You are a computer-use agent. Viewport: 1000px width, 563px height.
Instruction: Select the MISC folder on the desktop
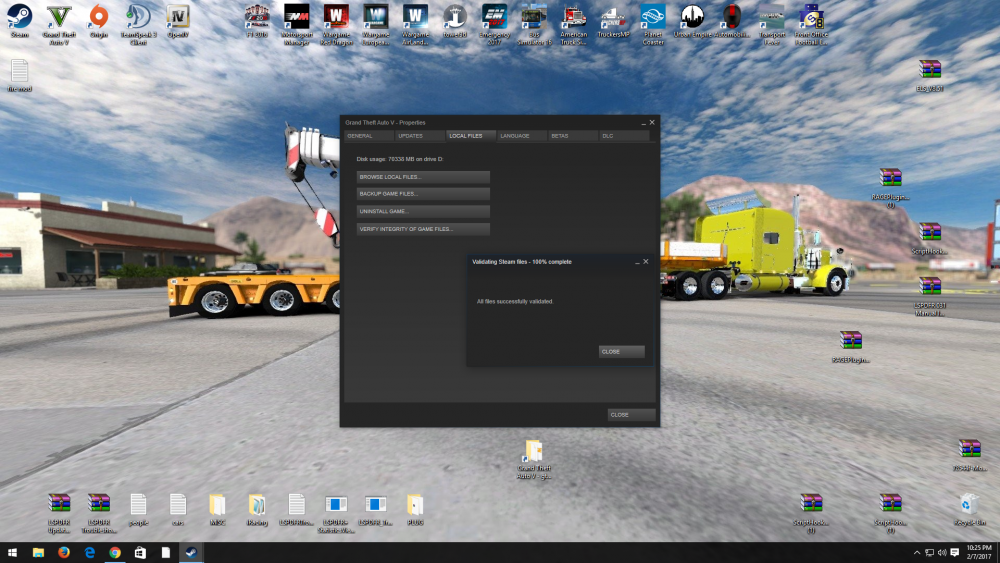217,509
